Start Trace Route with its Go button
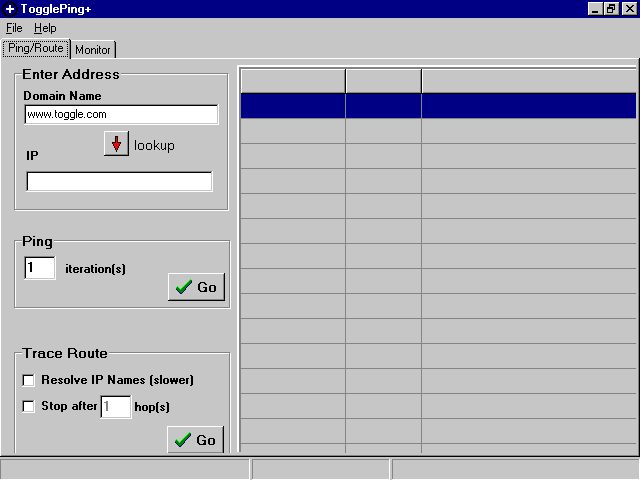This screenshot has height=480, width=640. coord(195,440)
